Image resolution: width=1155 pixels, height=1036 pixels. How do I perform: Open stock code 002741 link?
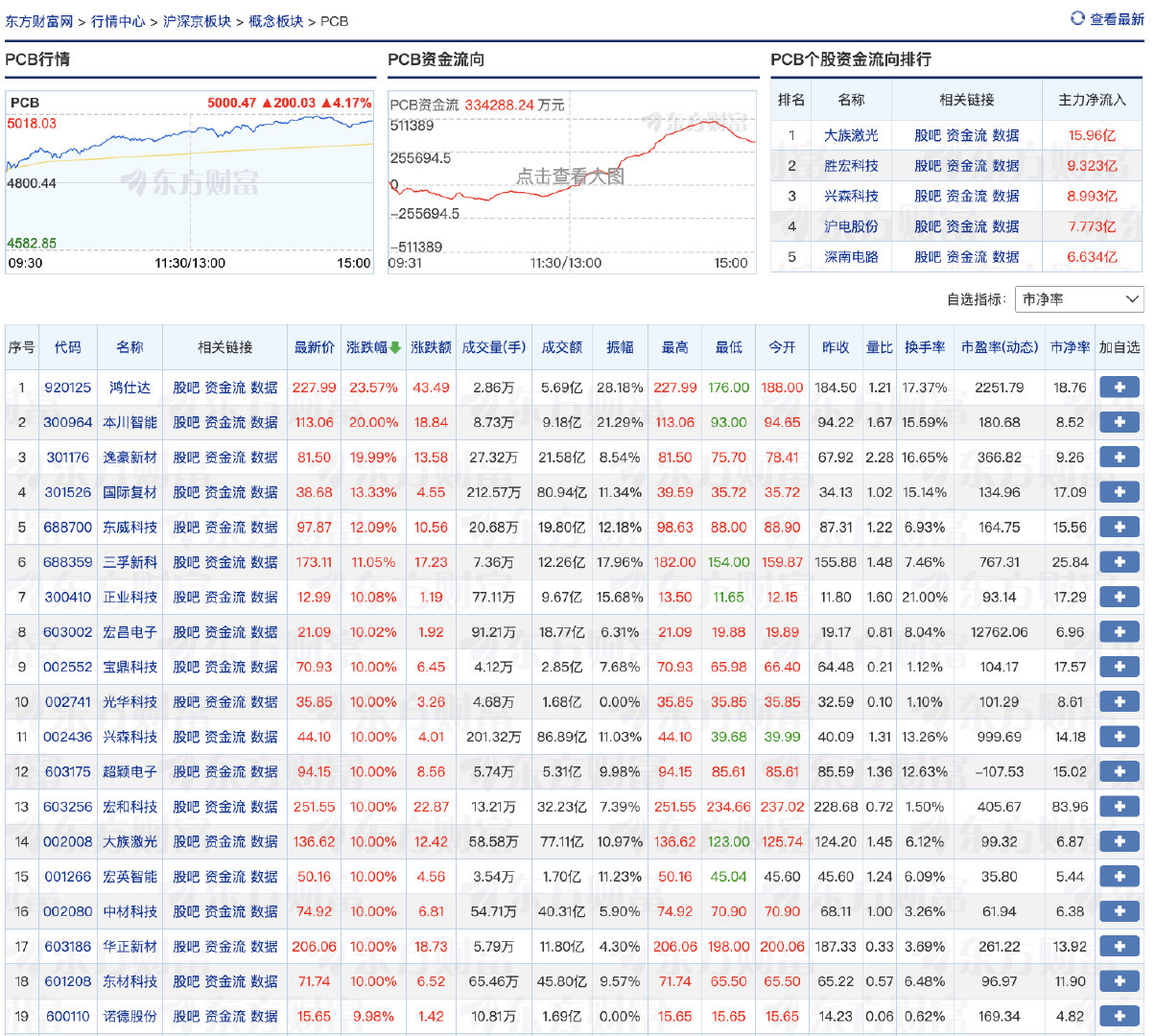pos(68,702)
